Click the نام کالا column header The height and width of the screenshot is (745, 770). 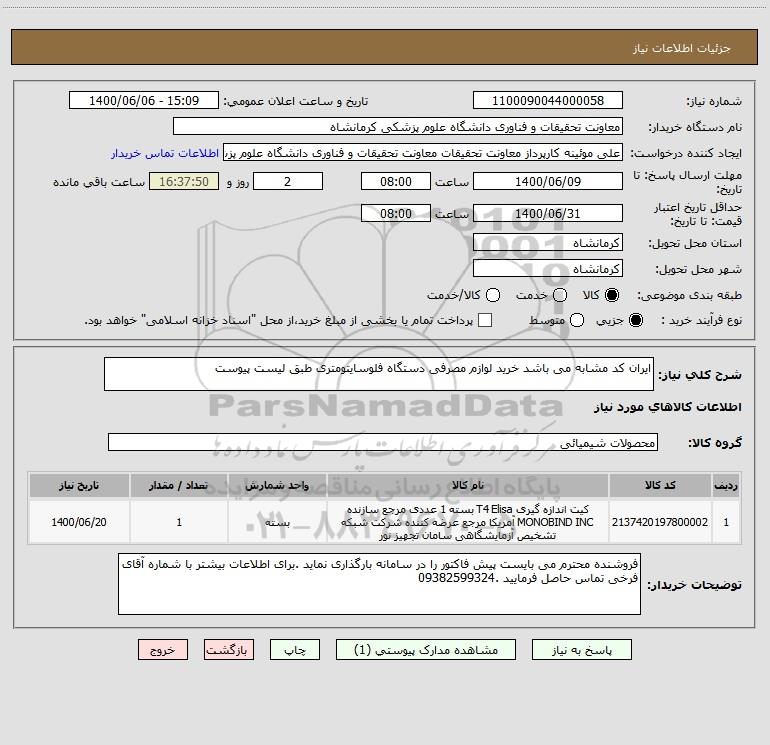click(x=468, y=485)
